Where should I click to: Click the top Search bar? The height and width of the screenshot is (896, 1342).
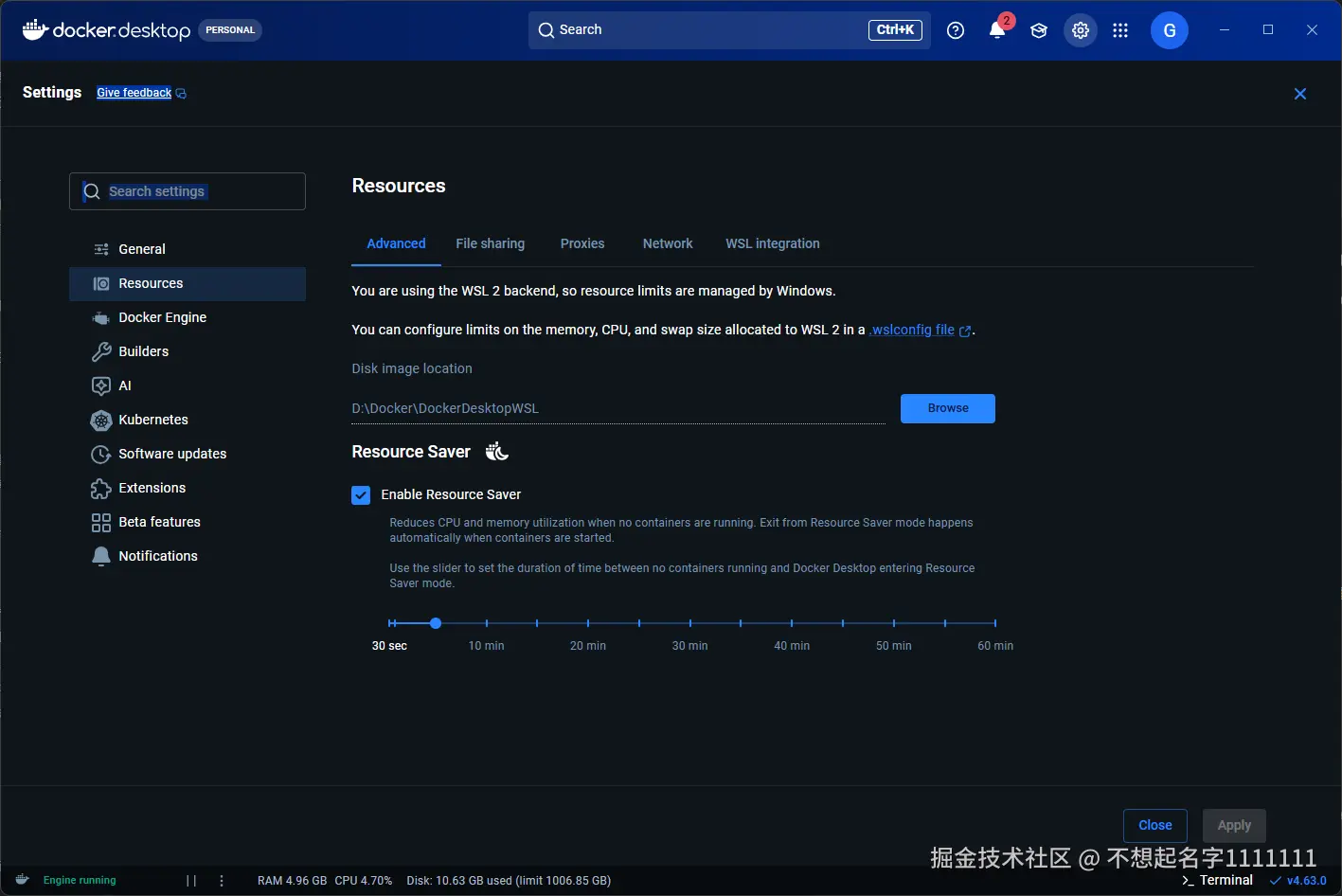click(729, 30)
